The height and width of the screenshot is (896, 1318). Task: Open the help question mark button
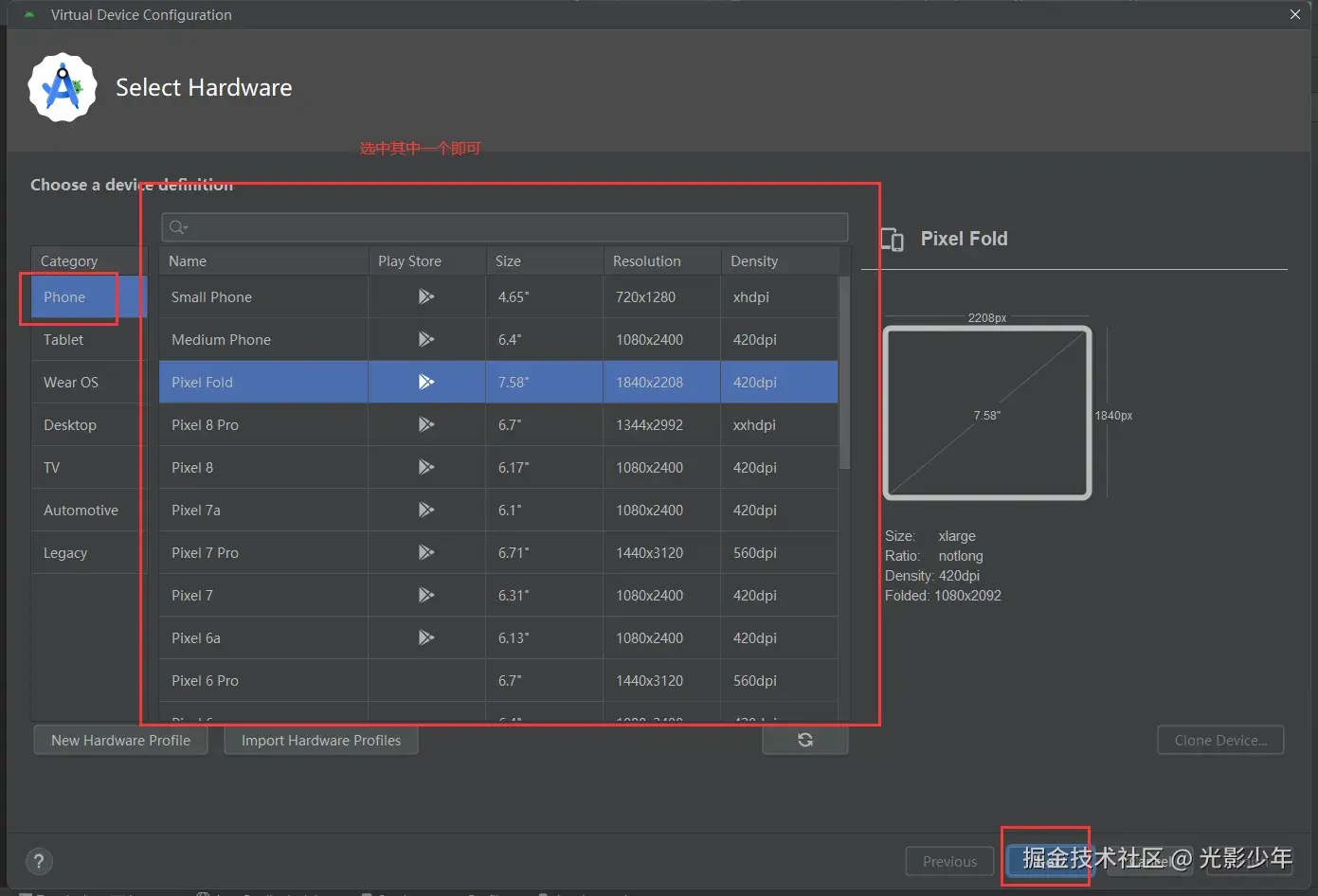38,862
